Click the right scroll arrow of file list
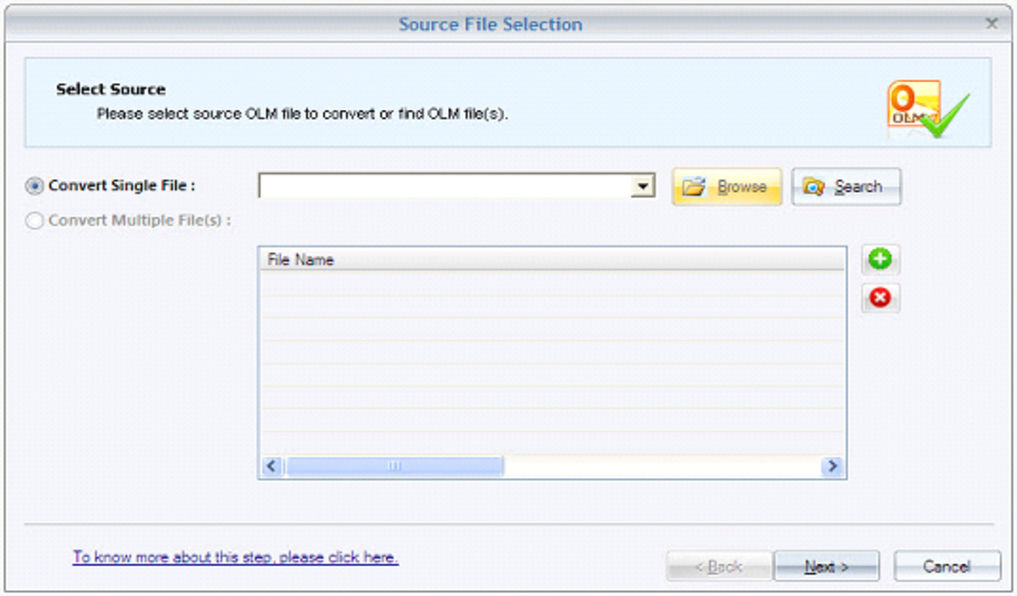The height and width of the screenshot is (596, 1017). [x=832, y=466]
